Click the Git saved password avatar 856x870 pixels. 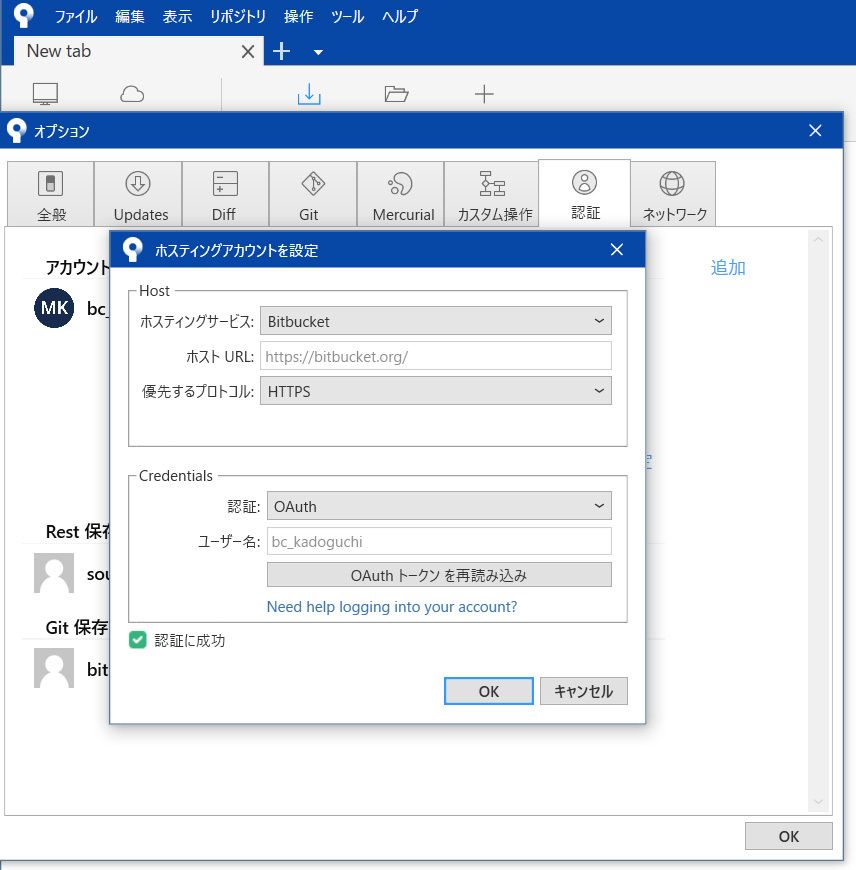(x=54, y=668)
